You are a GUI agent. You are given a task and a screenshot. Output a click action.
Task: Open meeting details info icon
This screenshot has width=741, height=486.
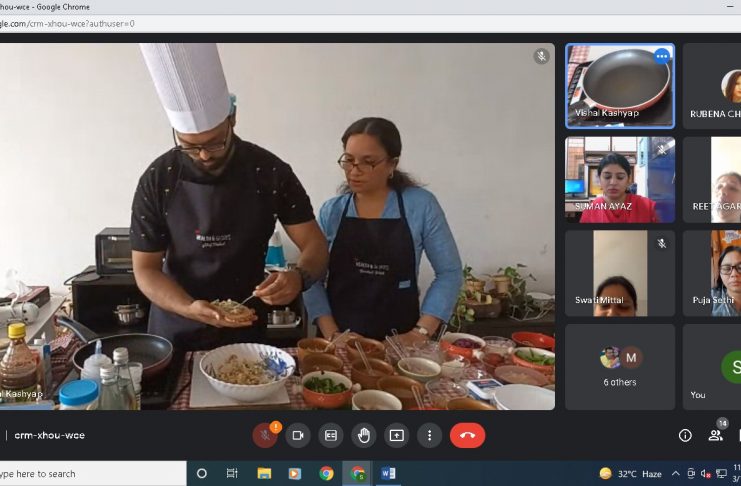685,436
